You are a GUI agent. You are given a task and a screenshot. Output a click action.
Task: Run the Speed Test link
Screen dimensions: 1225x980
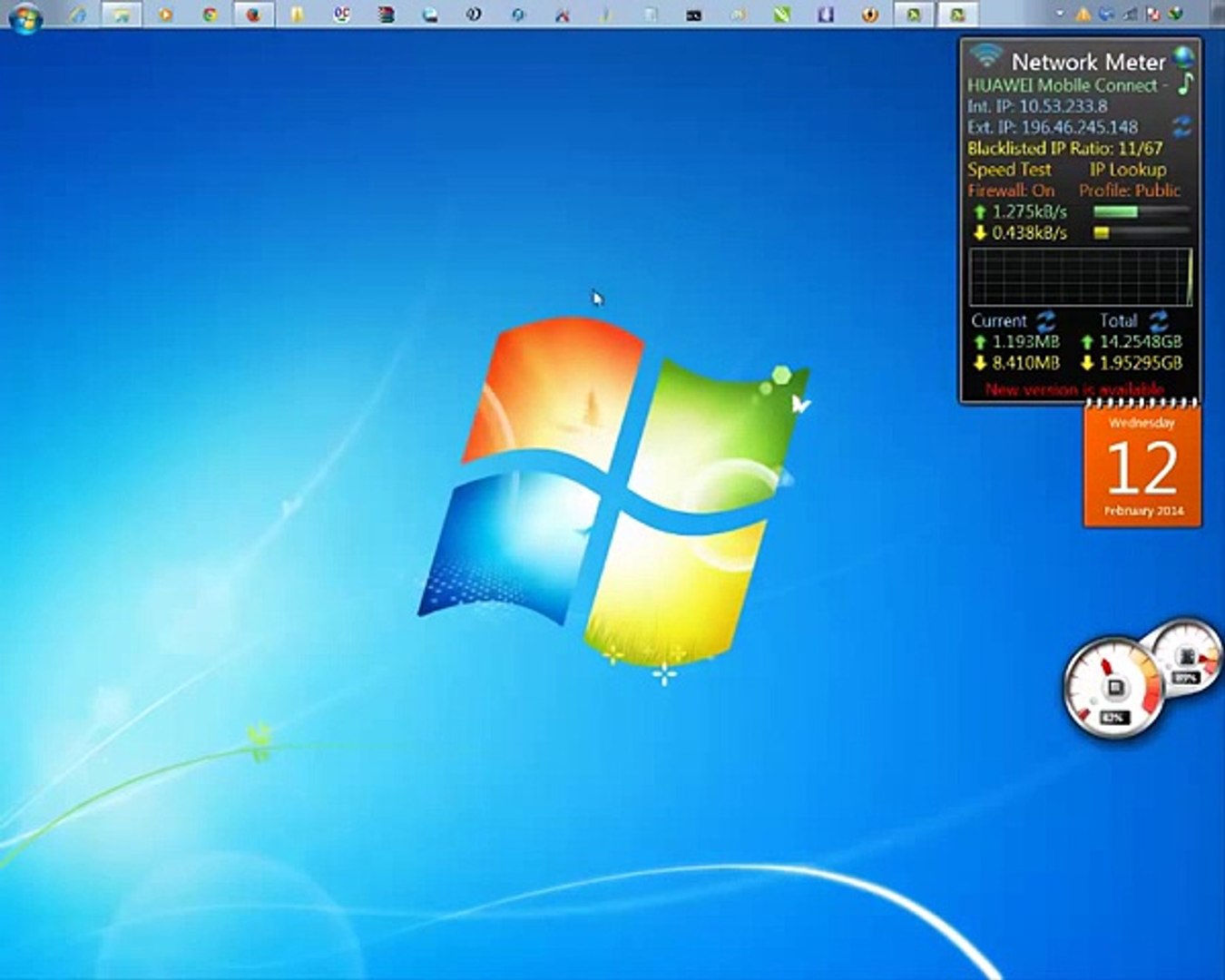coord(1009,170)
